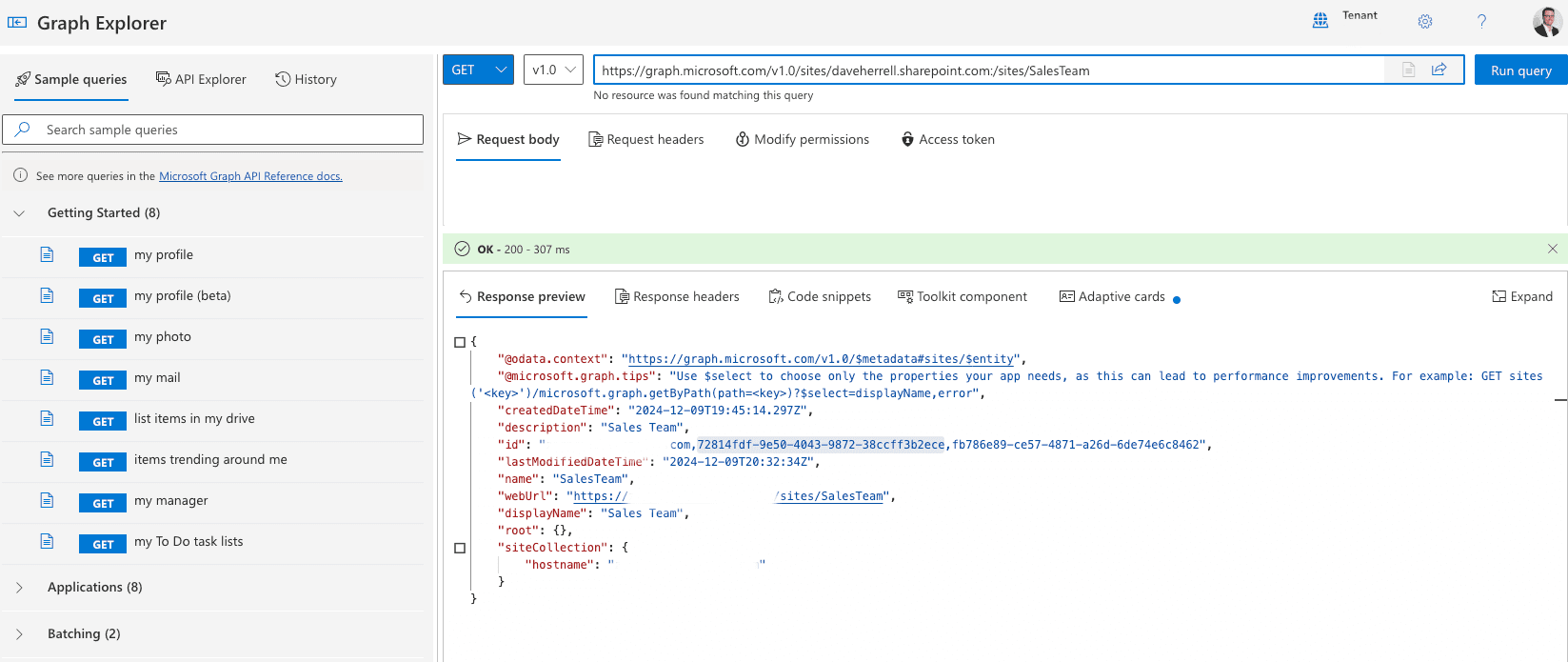This screenshot has height=662, width=1568.
Task: Select the Request body tab
Action: point(508,139)
